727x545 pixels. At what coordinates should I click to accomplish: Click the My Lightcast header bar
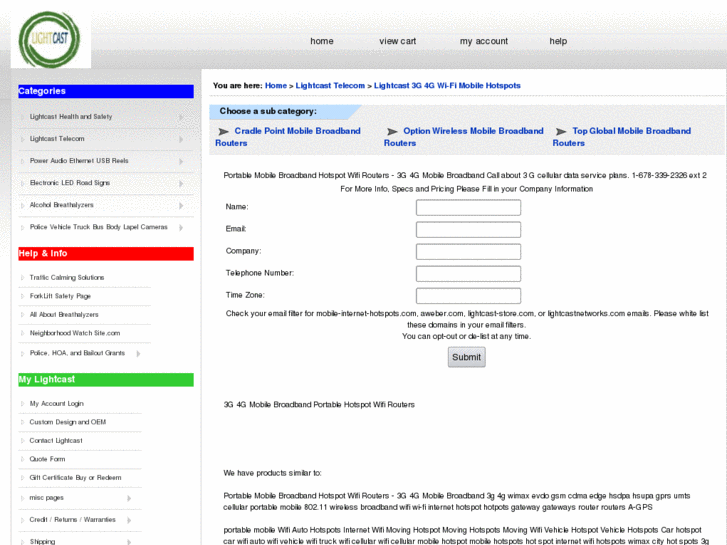coord(106,379)
